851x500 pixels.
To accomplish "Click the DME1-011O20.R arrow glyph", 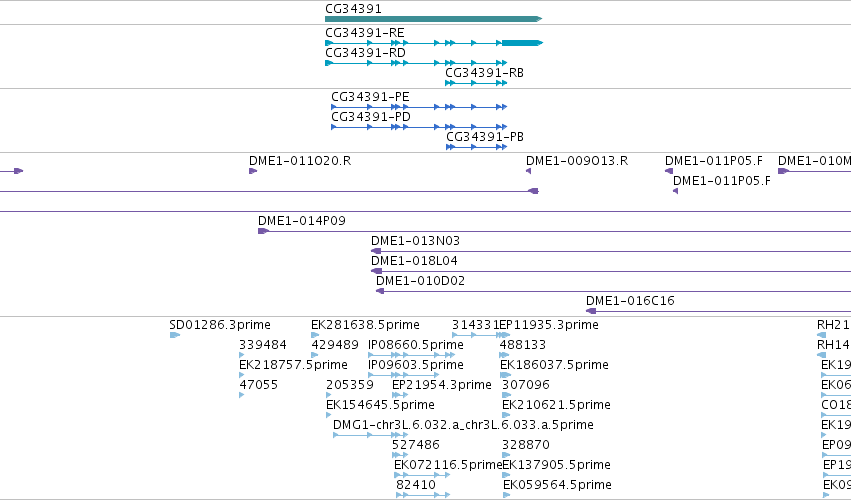I will pos(253,171).
